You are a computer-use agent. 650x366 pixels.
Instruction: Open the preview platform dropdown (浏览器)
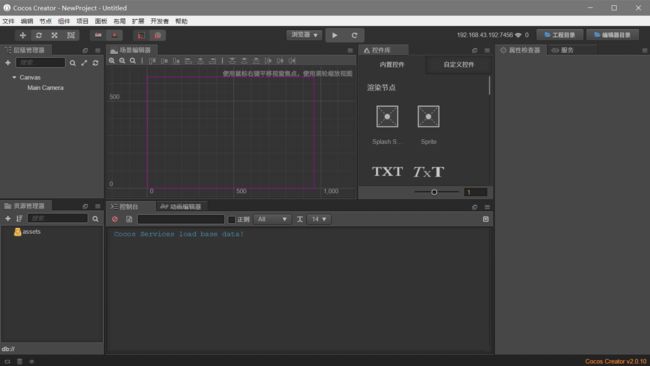[x=304, y=35]
